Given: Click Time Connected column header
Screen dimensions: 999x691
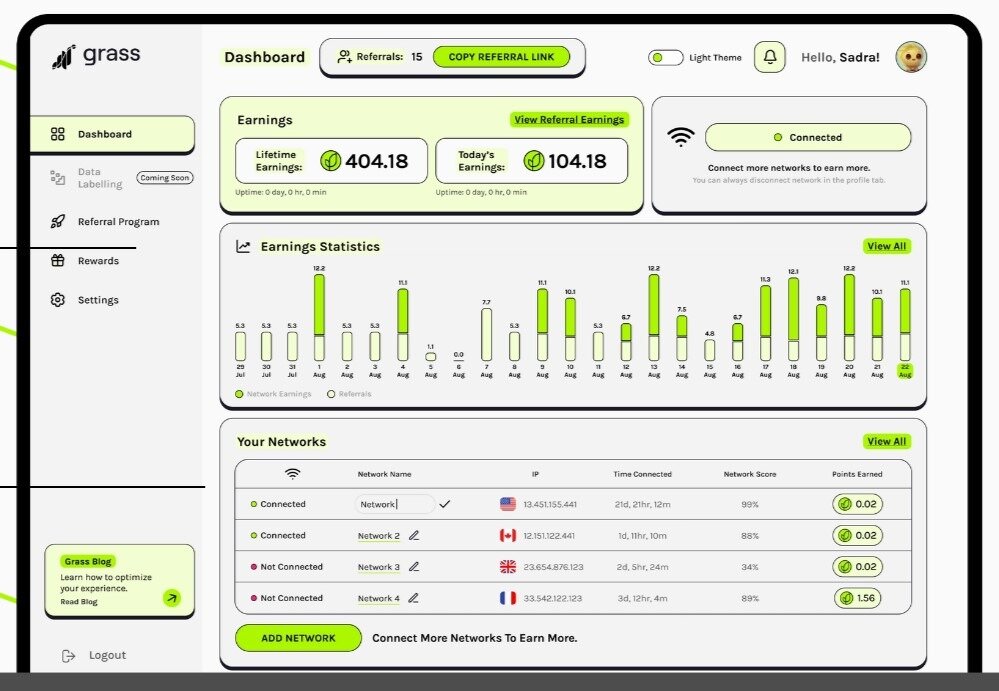Looking at the screenshot, I should (642, 474).
